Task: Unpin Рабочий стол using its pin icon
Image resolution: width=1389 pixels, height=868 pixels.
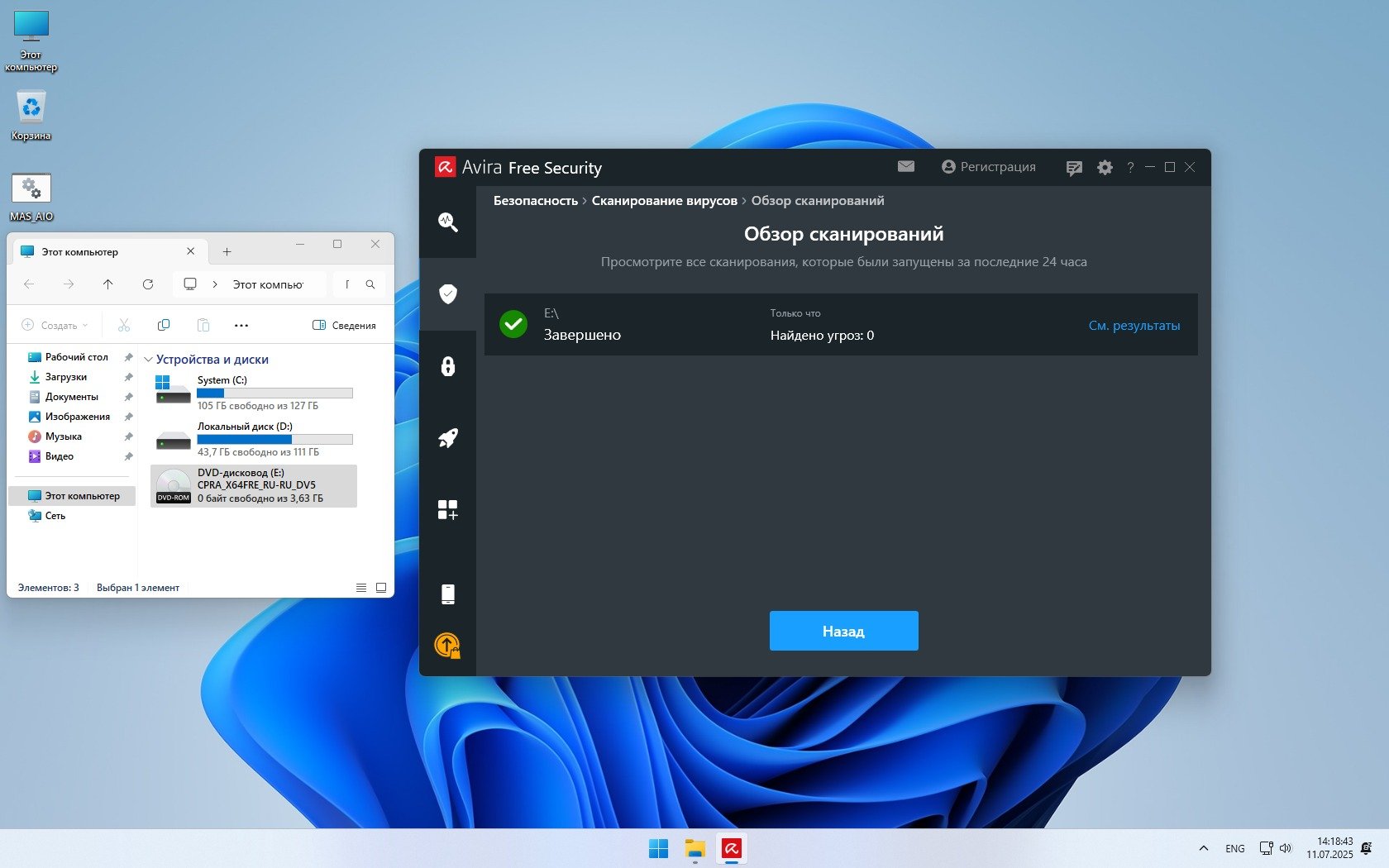Action: [128, 357]
